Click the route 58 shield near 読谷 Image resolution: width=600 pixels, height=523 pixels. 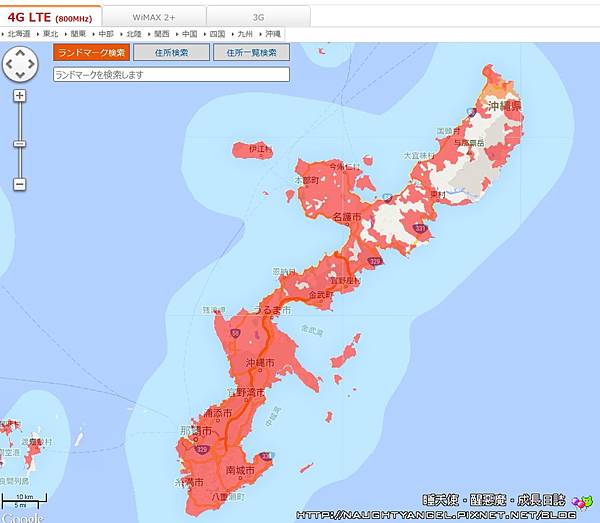pos(236,333)
